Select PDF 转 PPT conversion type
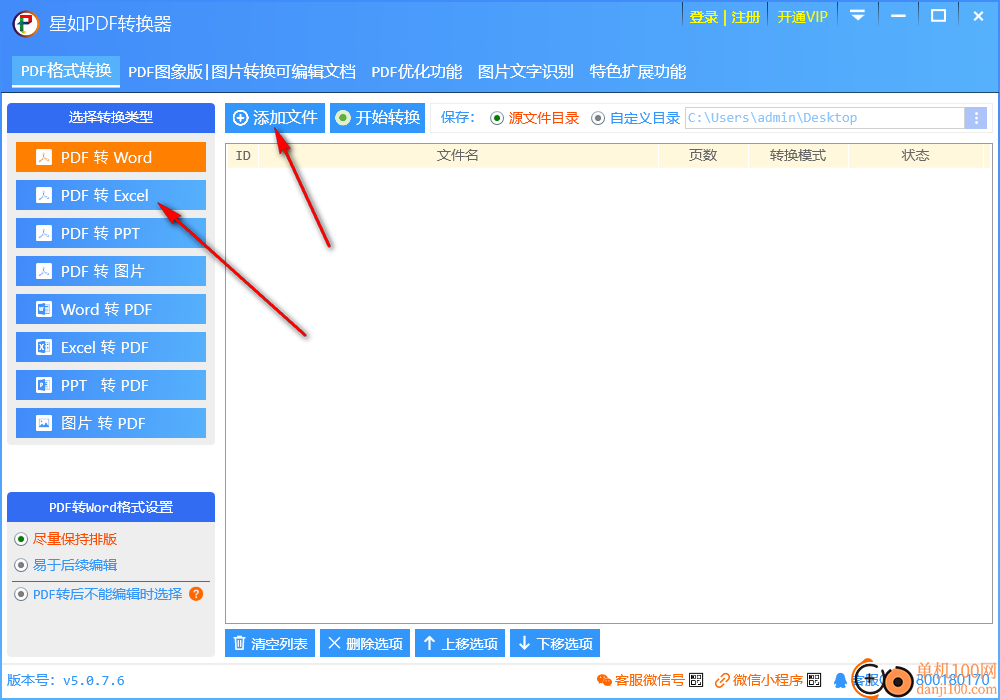The height and width of the screenshot is (700, 1000). [x=111, y=233]
